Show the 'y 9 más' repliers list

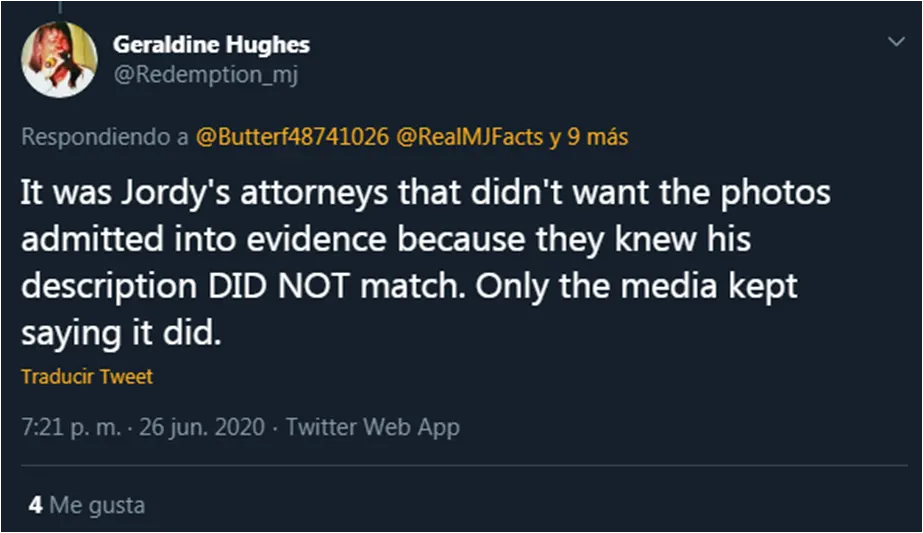pyautogui.click(x=588, y=137)
